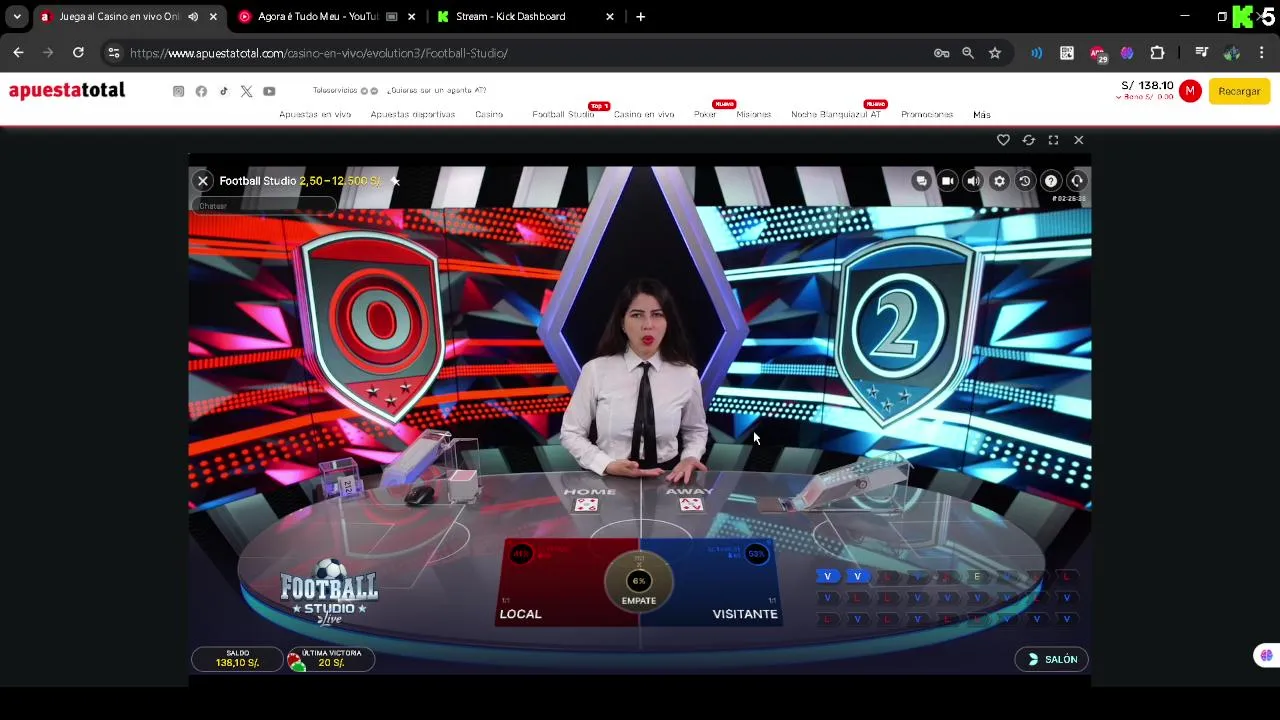Bet on EMPATE center circle
Screen dimensions: 1280x720
(639, 582)
